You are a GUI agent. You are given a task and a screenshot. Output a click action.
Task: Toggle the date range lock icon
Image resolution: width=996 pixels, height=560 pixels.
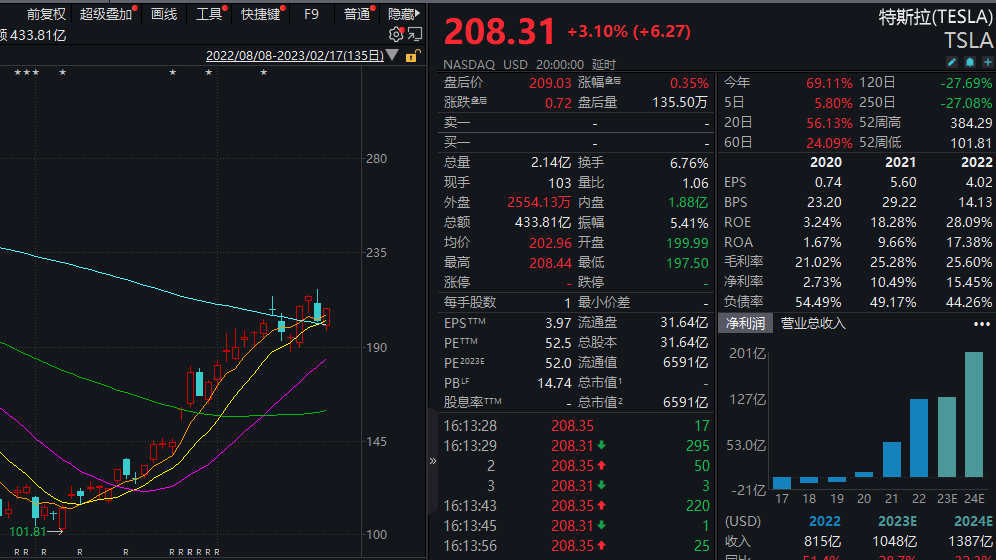pyautogui.click(x=412, y=56)
